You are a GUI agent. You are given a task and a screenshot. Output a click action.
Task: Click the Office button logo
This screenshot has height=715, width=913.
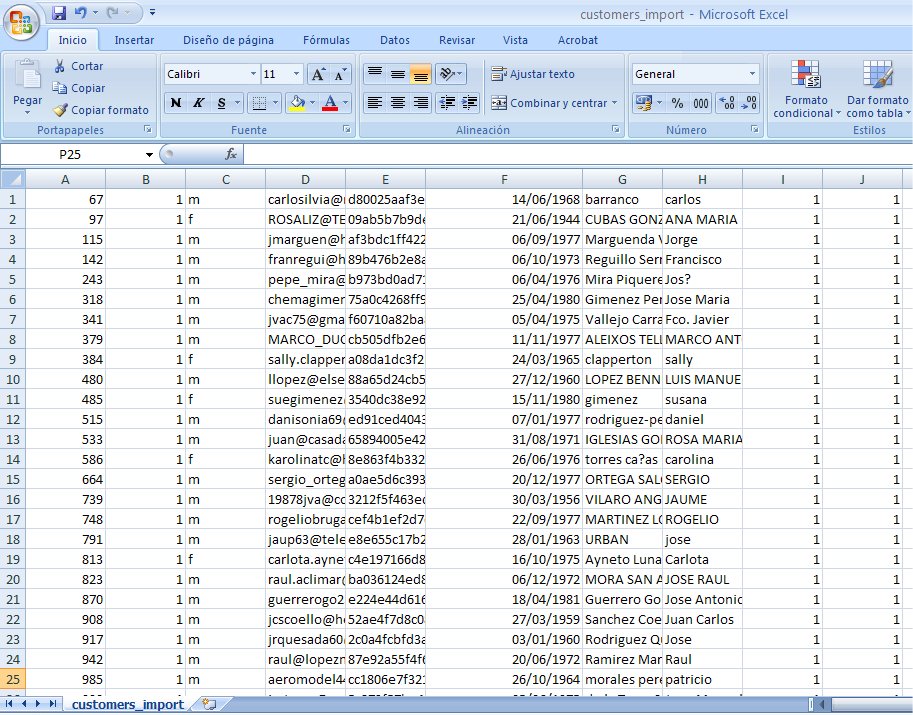(21, 23)
